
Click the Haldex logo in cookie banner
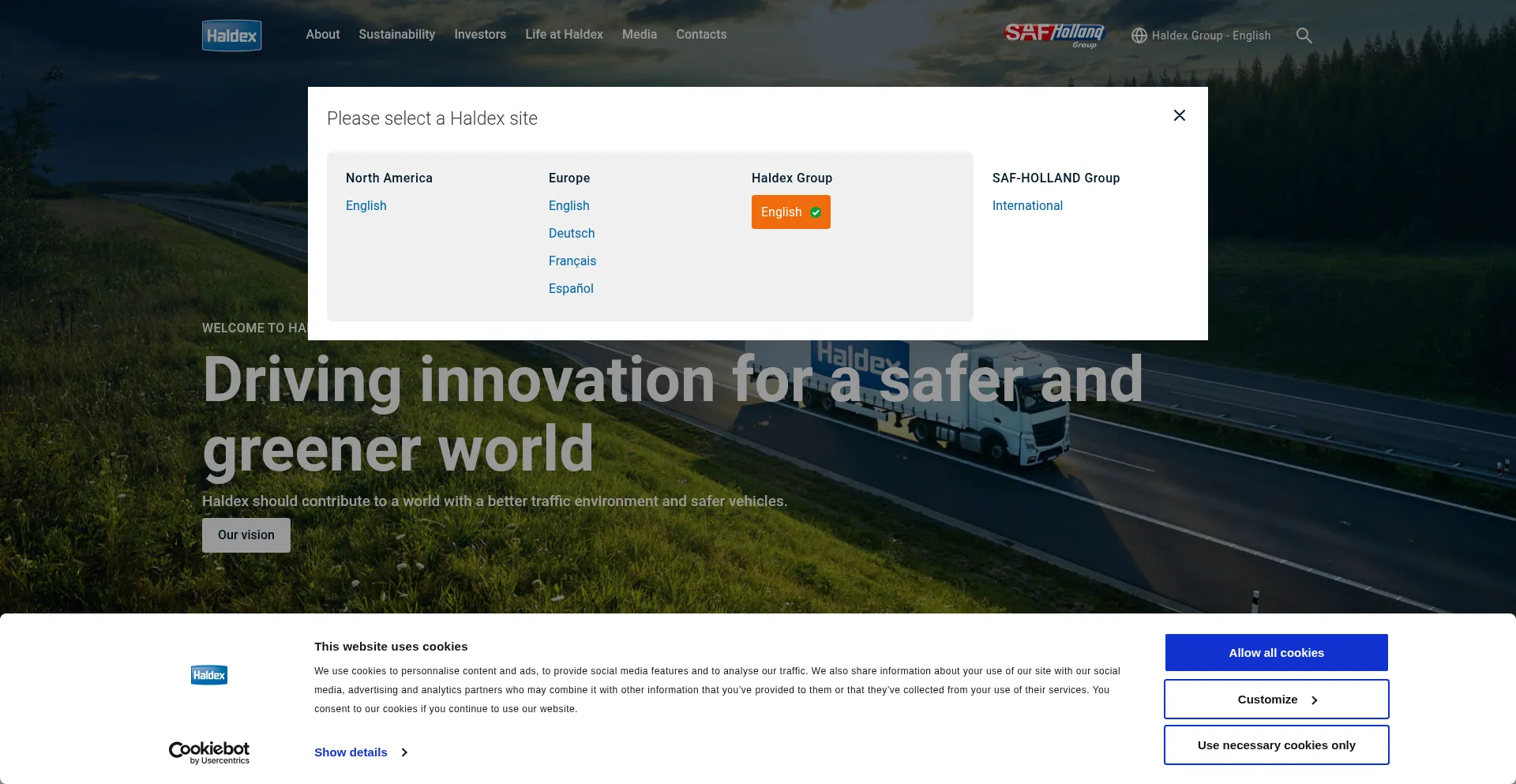[209, 675]
